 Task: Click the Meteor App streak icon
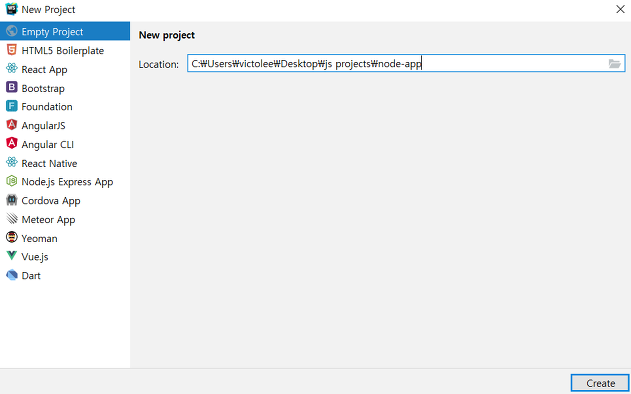[x=12, y=219]
